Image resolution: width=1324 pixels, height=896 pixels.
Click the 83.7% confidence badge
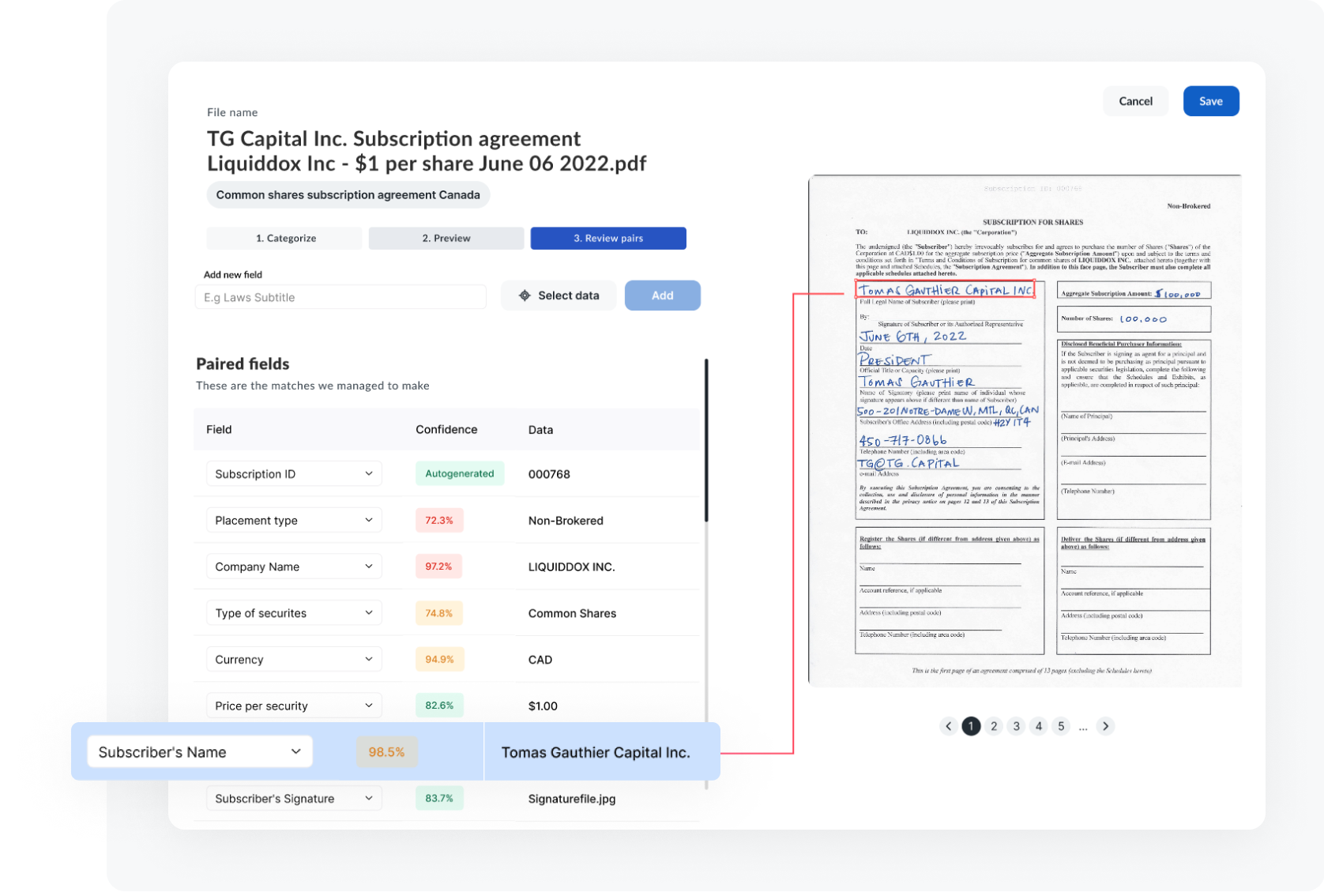439,799
